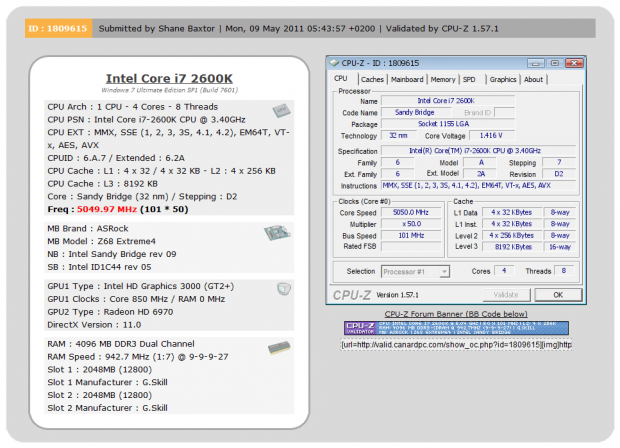
Task: Click the GPU icon beside GPU1 Type
Action: coord(284,289)
